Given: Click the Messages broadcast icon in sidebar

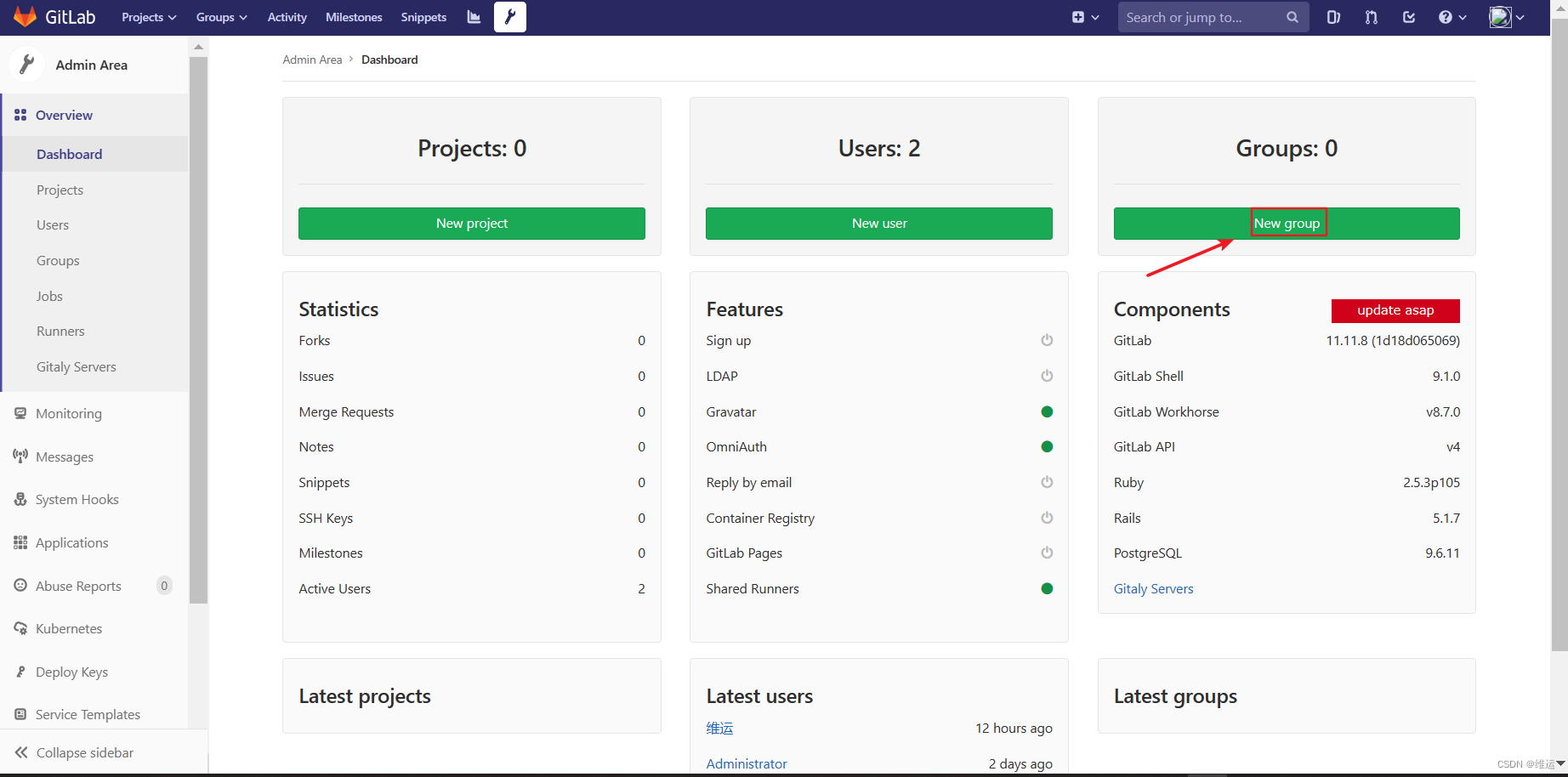Looking at the screenshot, I should (x=20, y=457).
